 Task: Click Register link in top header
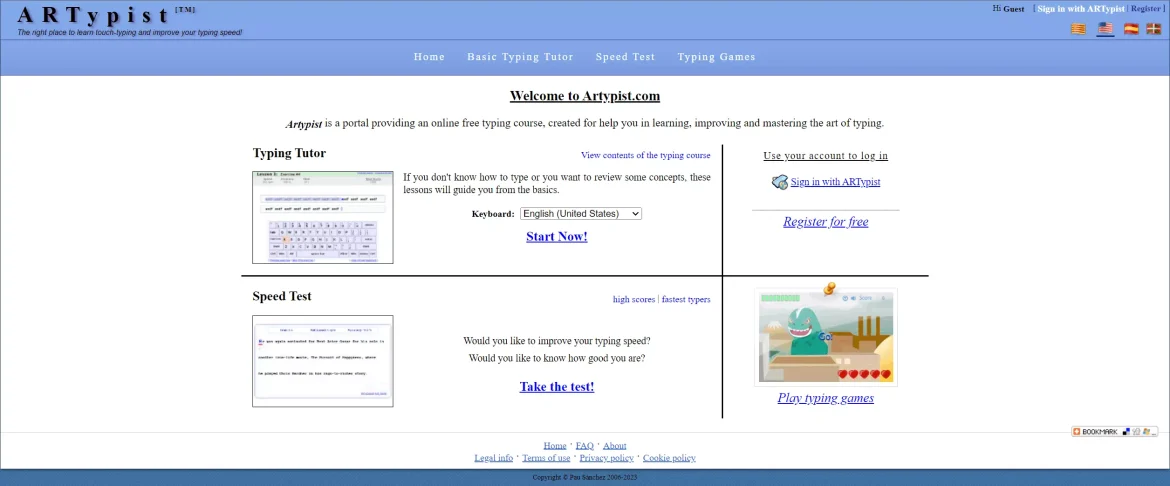click(x=1145, y=9)
